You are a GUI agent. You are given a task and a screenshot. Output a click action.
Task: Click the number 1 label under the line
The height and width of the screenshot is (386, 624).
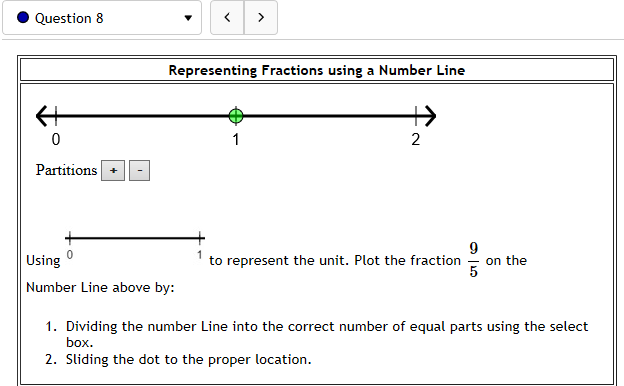(236, 139)
